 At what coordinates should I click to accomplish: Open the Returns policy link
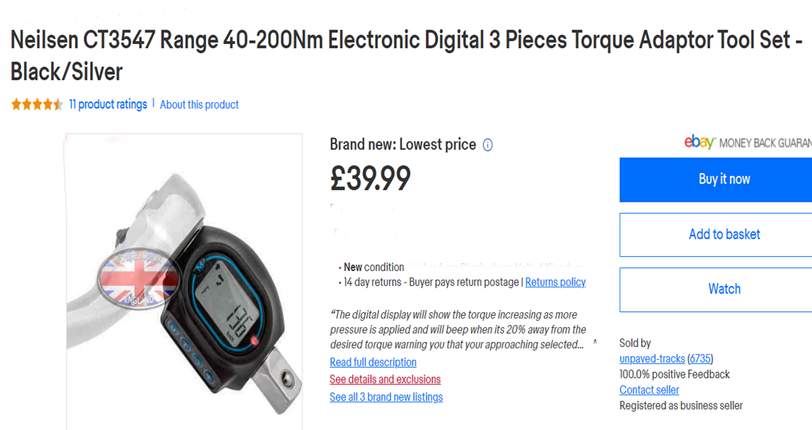pos(555,282)
